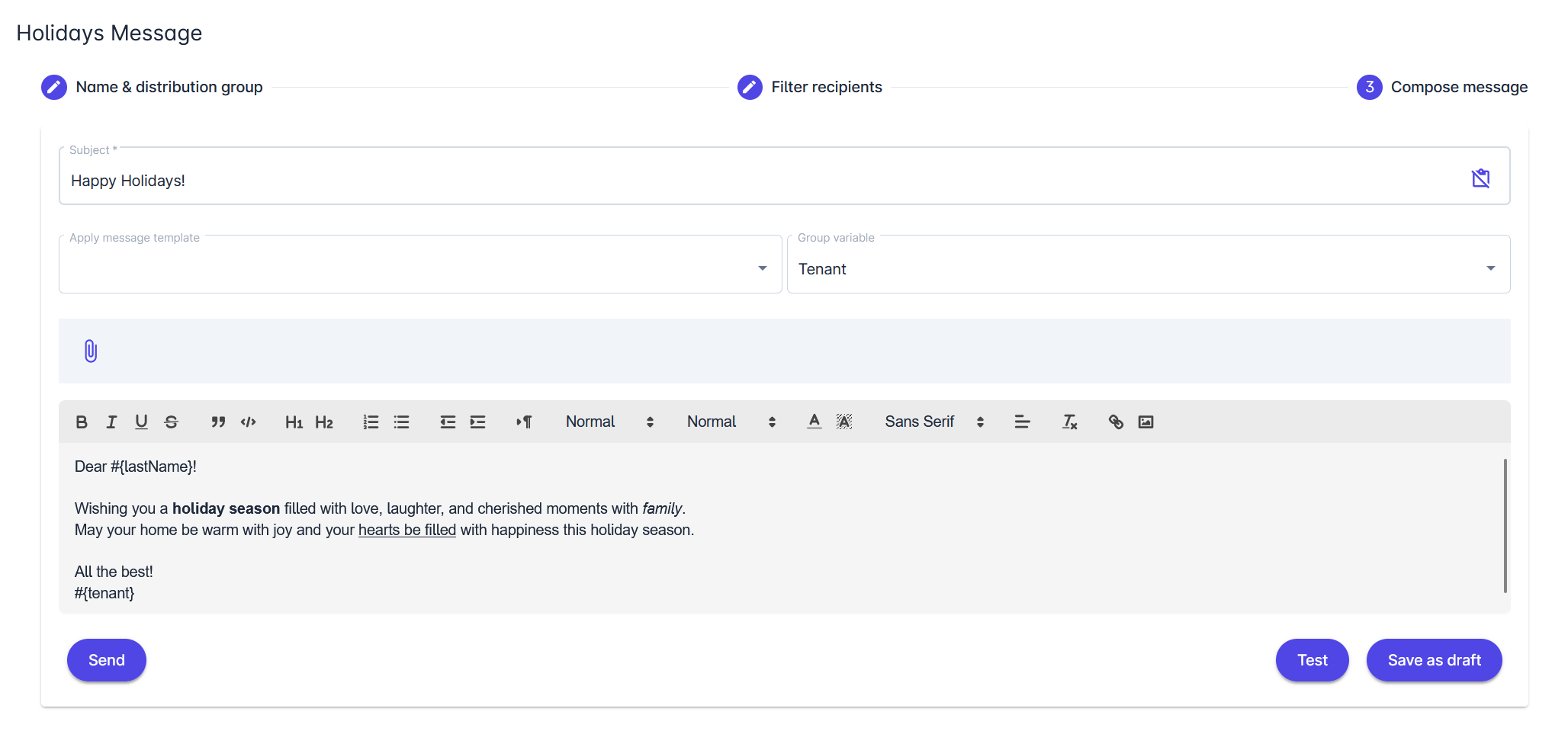Toggle underline formatting
The image size is (1568, 747).
click(x=141, y=422)
